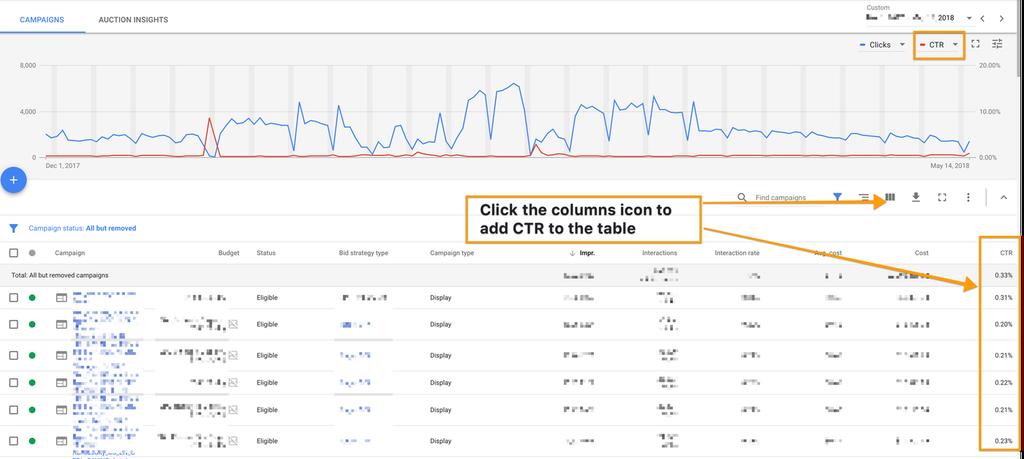Open the CTR metric dropdown on chart

[x=939, y=44]
